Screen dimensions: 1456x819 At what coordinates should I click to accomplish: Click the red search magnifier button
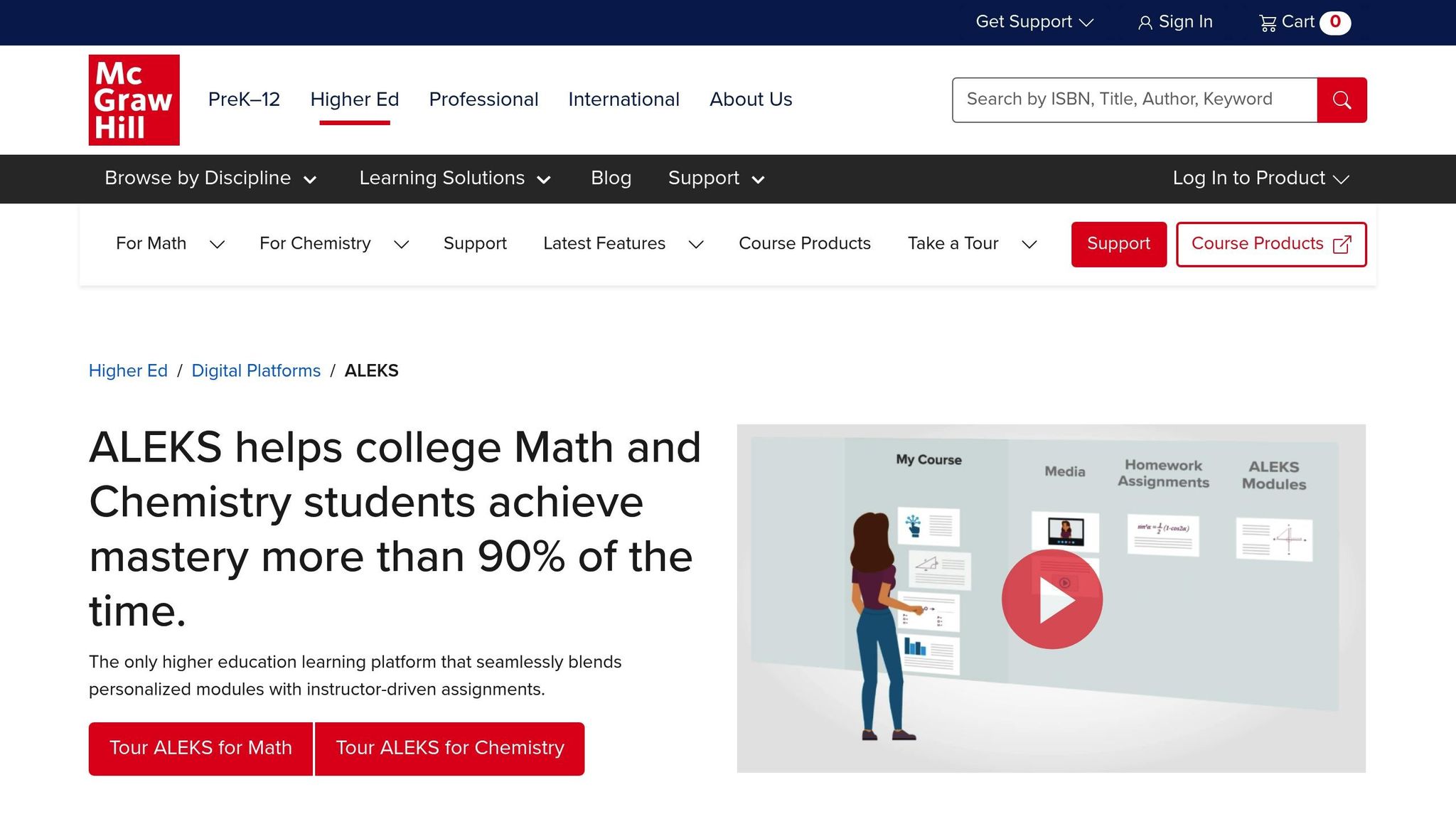1342,100
